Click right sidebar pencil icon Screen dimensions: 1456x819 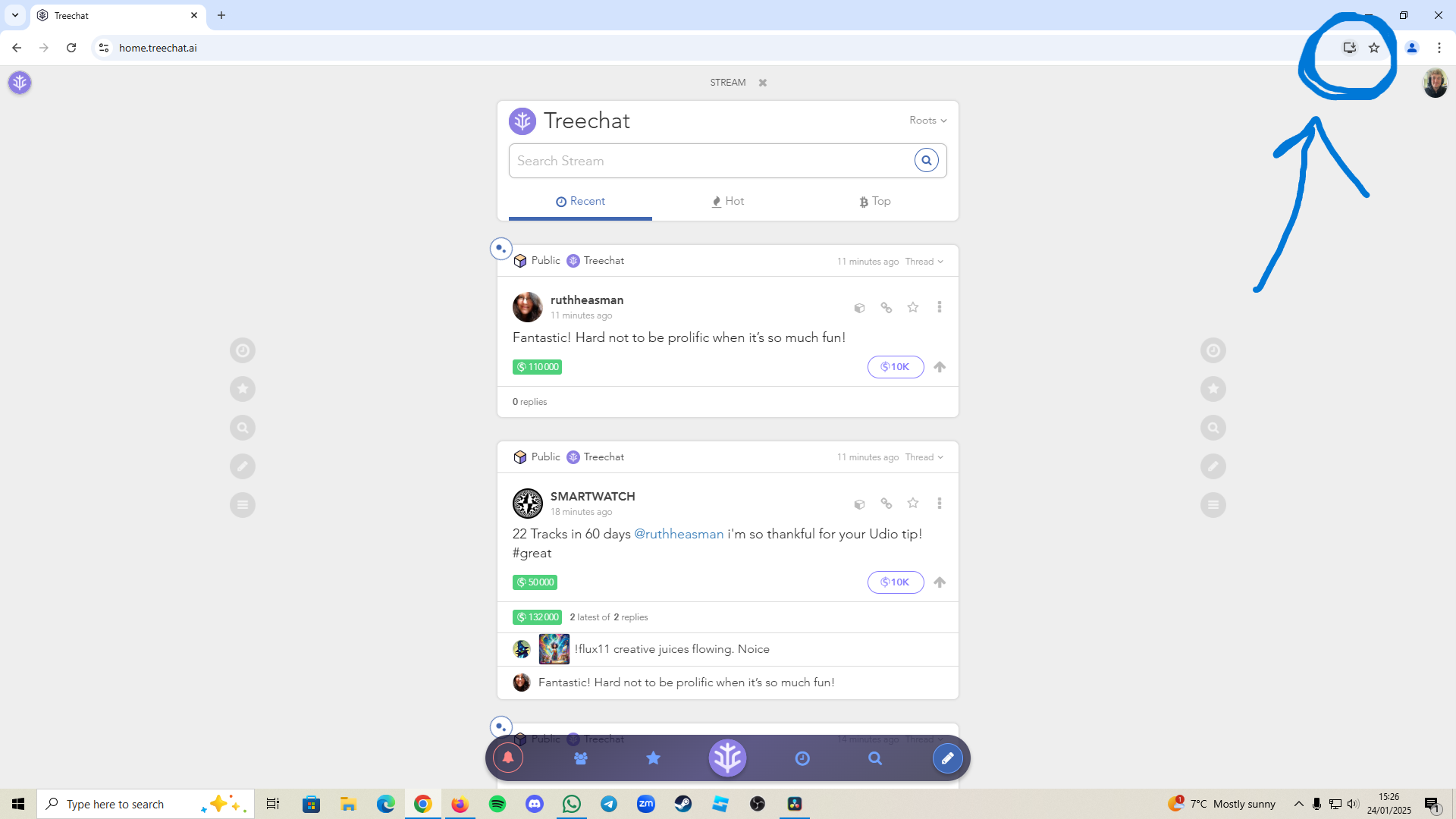click(1213, 466)
